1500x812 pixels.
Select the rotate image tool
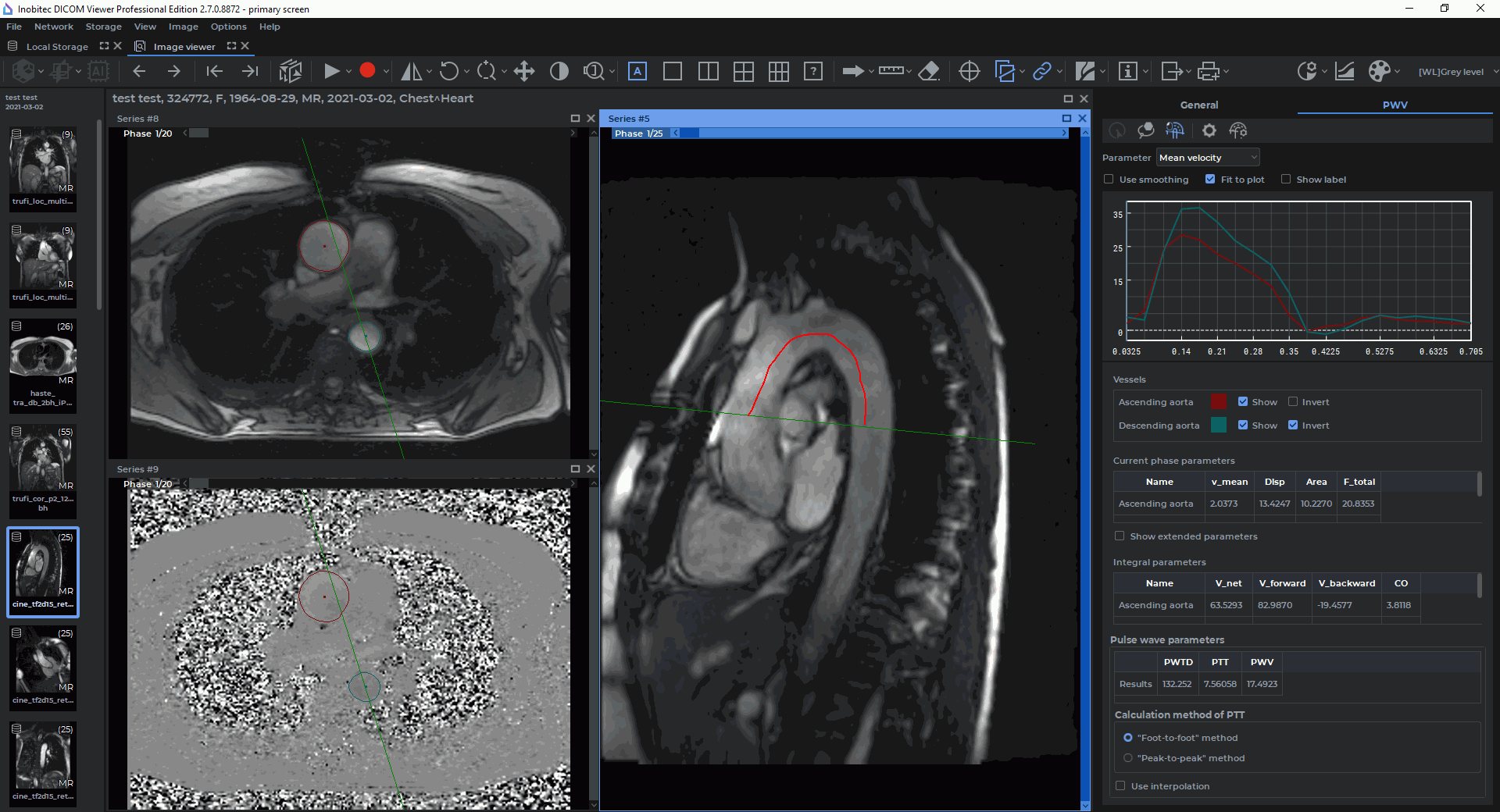pos(448,71)
